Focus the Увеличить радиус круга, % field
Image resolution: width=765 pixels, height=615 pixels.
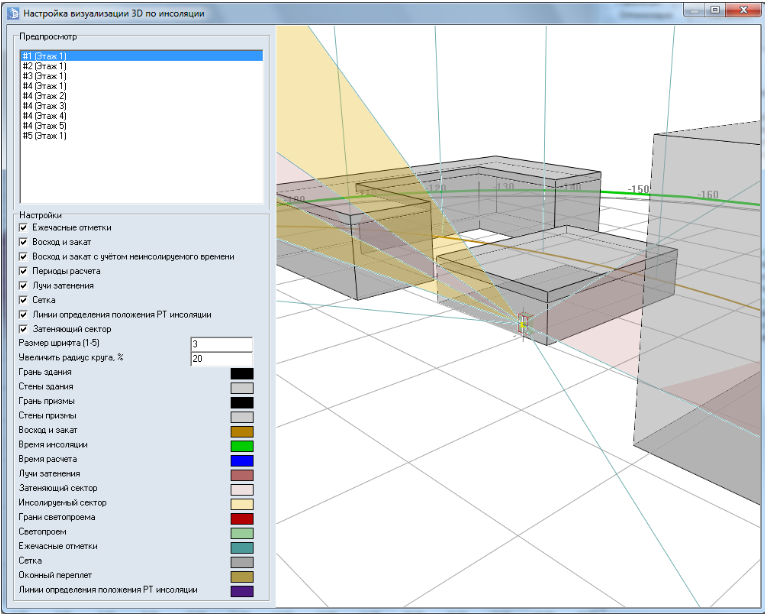point(221,358)
